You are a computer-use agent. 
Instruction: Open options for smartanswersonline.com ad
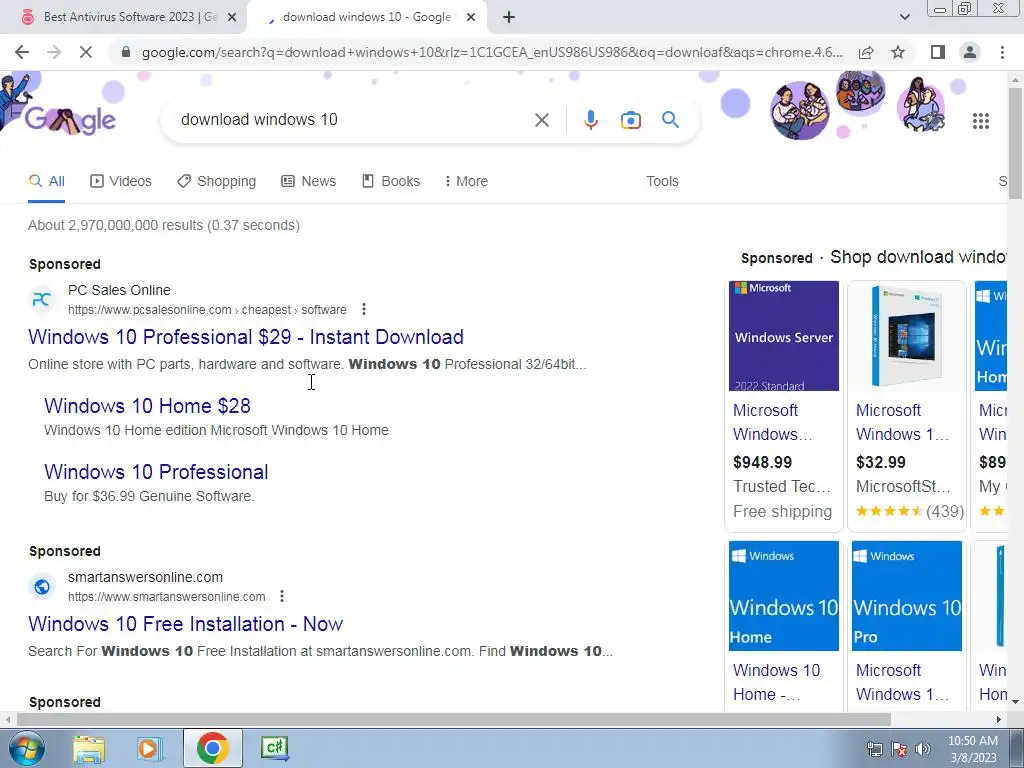(281, 596)
